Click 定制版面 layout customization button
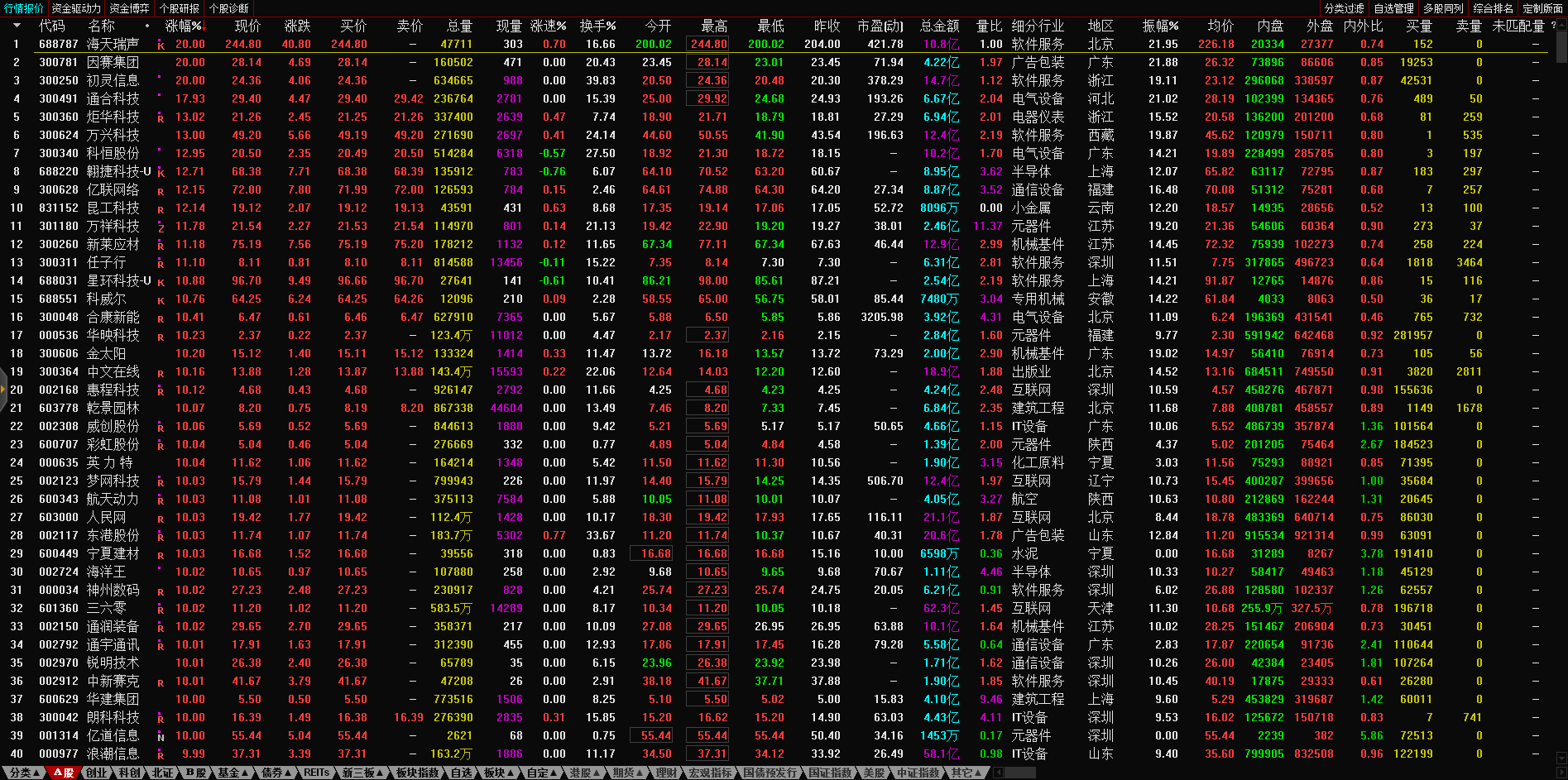This screenshot has width=1568, height=780. (1542, 8)
